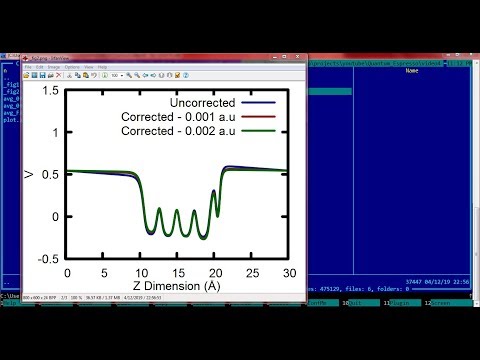Click the Zoom out magnifier icon

(x=137, y=76)
